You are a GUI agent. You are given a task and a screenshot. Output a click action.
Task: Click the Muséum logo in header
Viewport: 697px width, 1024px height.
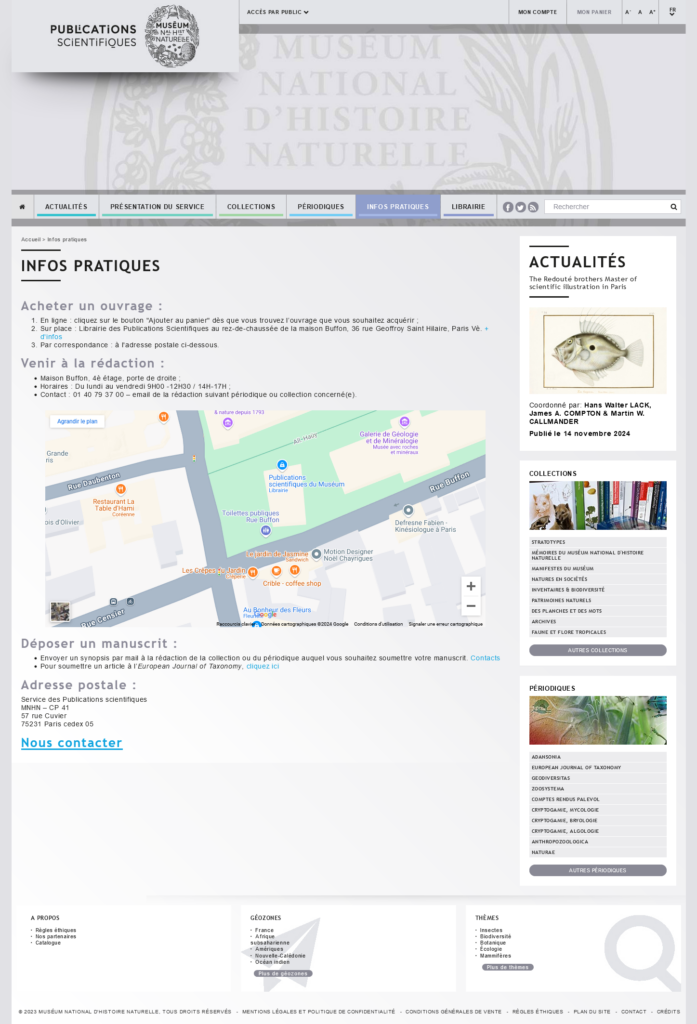point(172,36)
